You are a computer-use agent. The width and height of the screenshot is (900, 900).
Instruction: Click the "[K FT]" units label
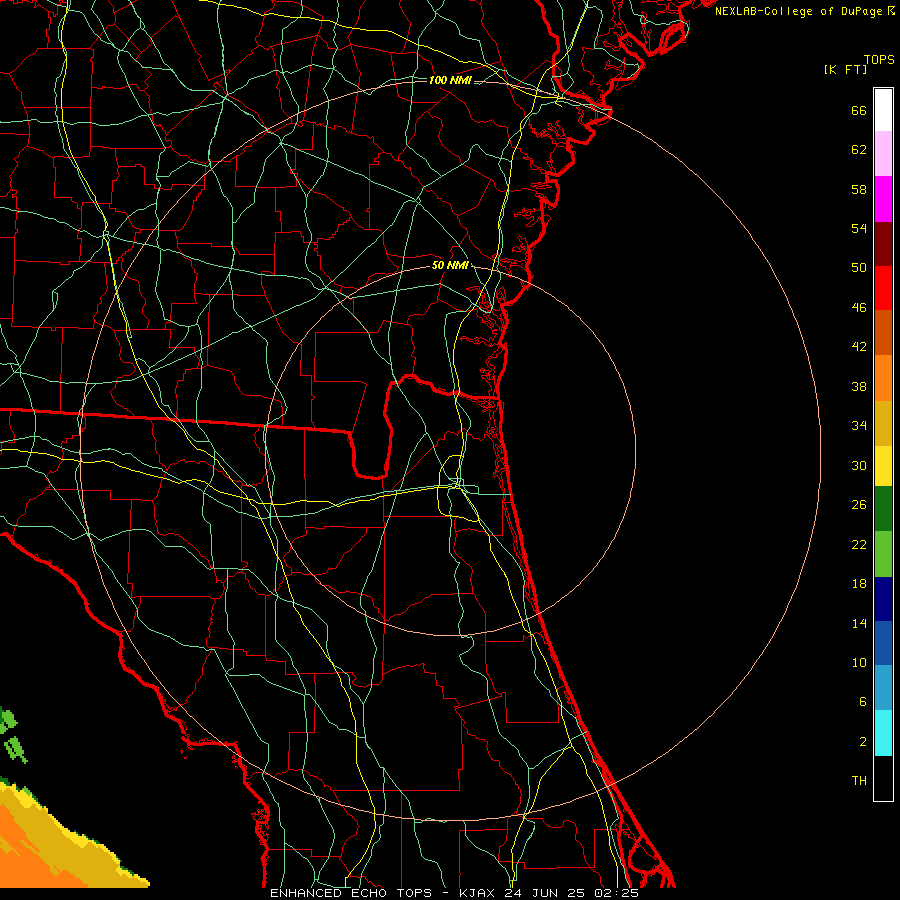[x=845, y=69]
